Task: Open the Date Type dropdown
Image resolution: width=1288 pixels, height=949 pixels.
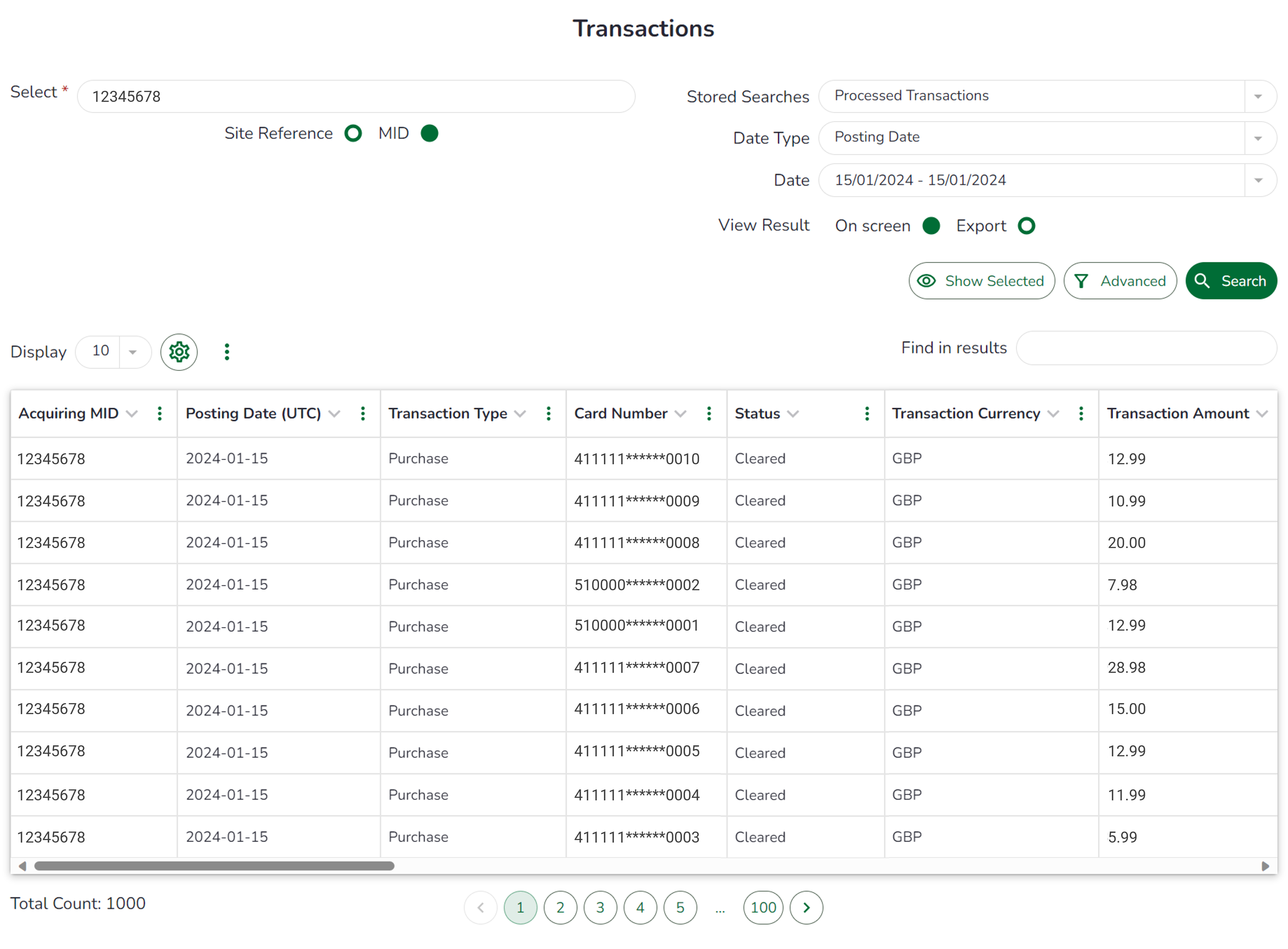Action: click(1258, 138)
